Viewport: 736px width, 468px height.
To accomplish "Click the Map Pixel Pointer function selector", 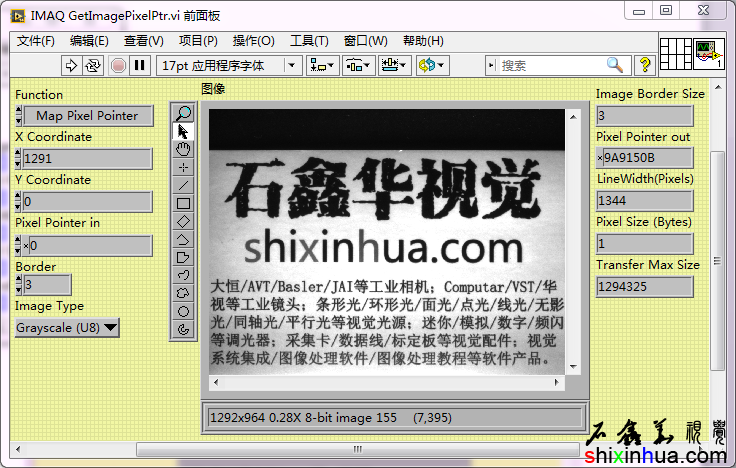I will pyautogui.click(x=88, y=116).
